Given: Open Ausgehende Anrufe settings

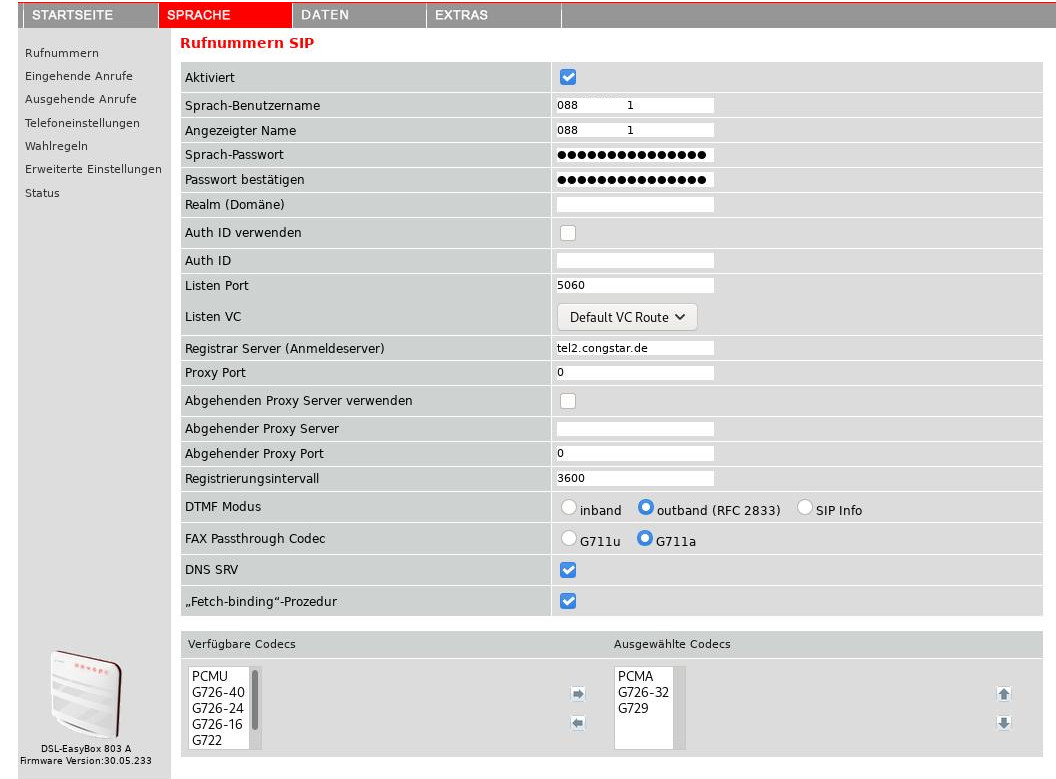Looking at the screenshot, I should (x=81, y=99).
